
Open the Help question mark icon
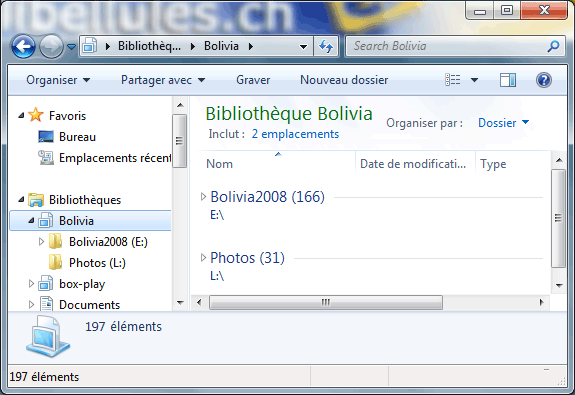point(543,80)
